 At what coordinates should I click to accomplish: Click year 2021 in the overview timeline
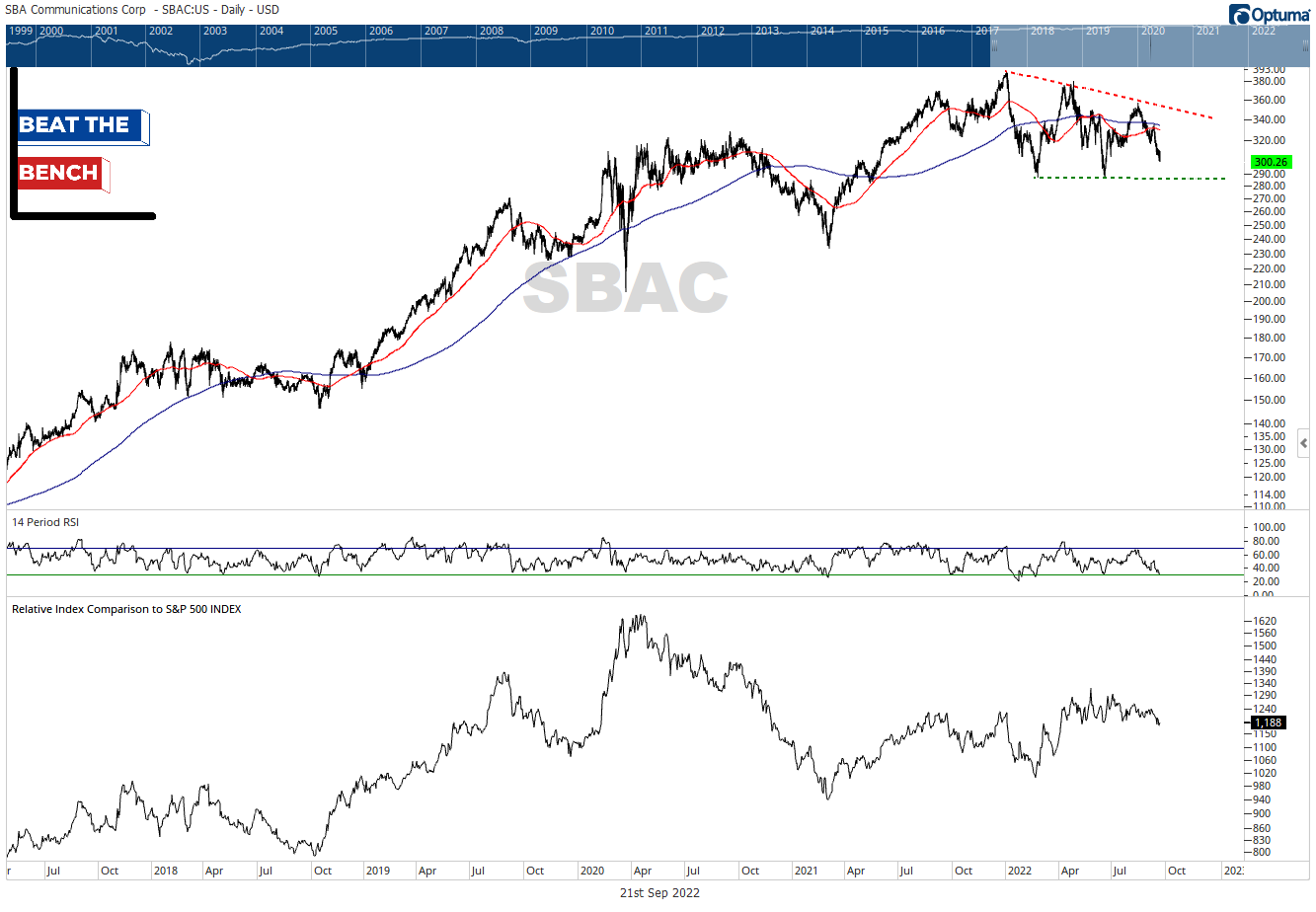click(x=1207, y=32)
